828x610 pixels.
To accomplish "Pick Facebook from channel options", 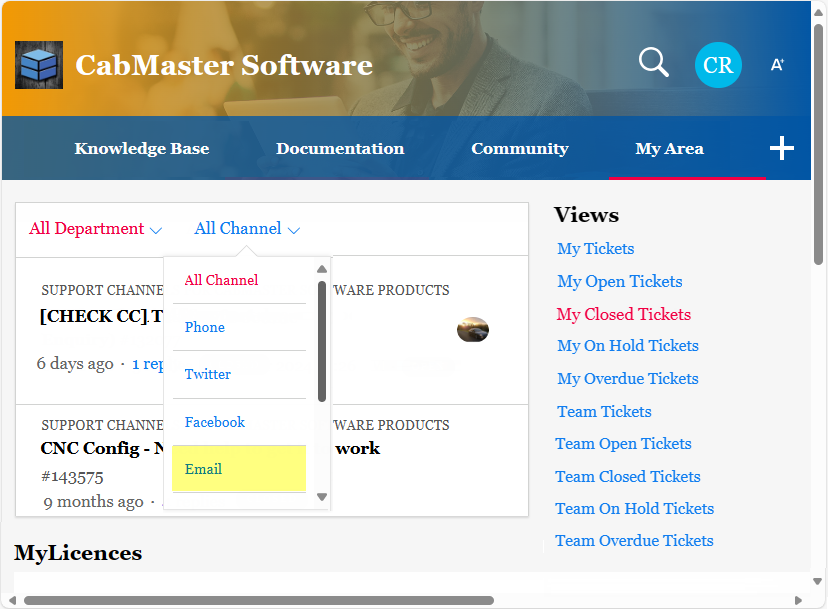I will coord(215,422).
